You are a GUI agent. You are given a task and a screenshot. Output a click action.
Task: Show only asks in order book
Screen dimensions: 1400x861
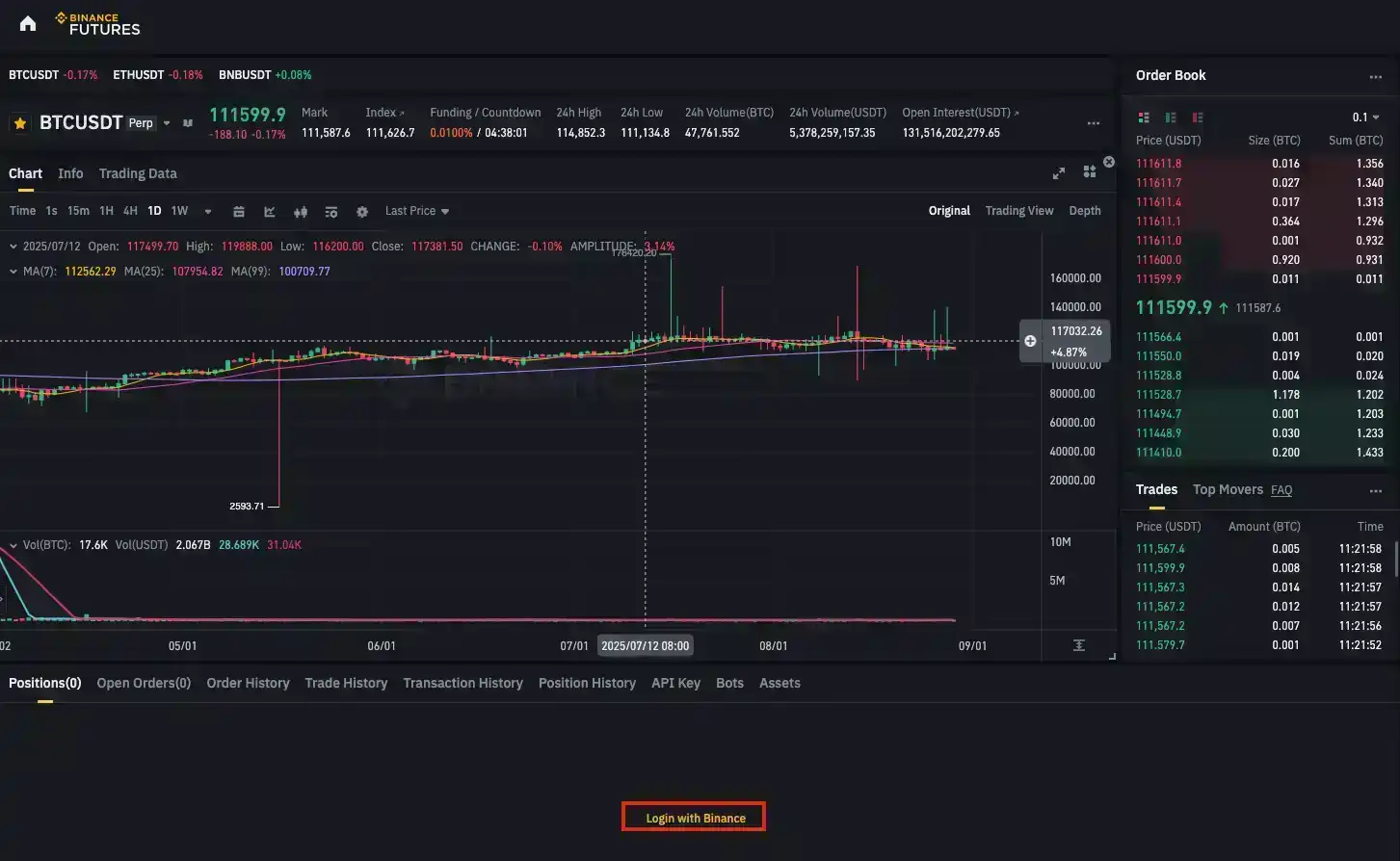click(1198, 117)
